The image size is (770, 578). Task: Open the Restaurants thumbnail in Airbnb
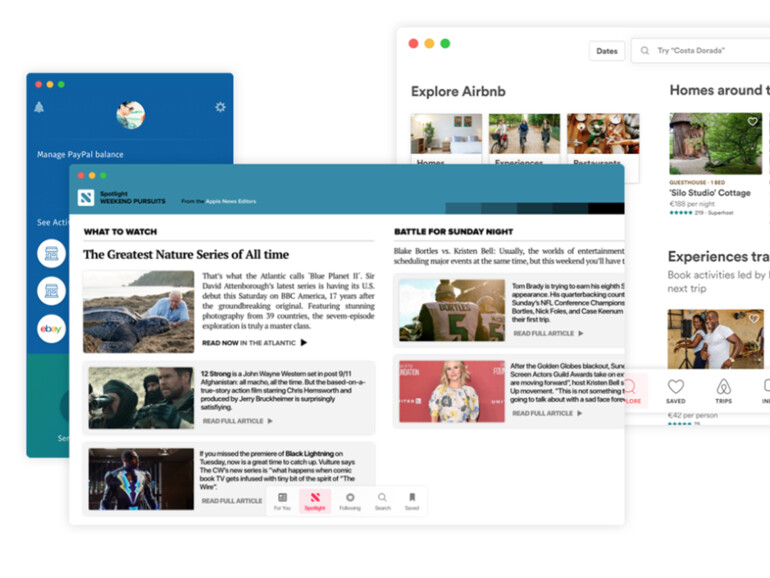[x=603, y=134]
